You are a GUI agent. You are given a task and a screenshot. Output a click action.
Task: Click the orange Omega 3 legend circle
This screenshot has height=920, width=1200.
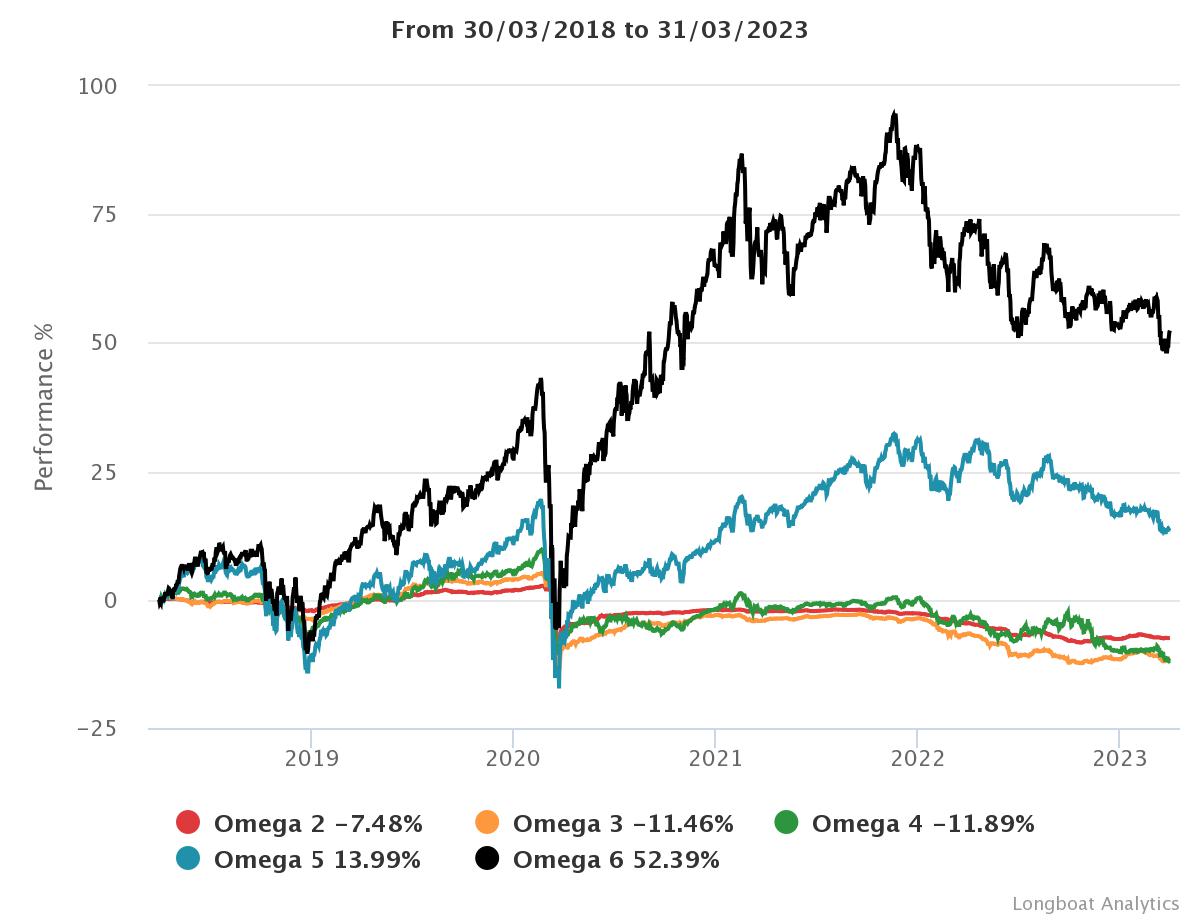[x=487, y=823]
